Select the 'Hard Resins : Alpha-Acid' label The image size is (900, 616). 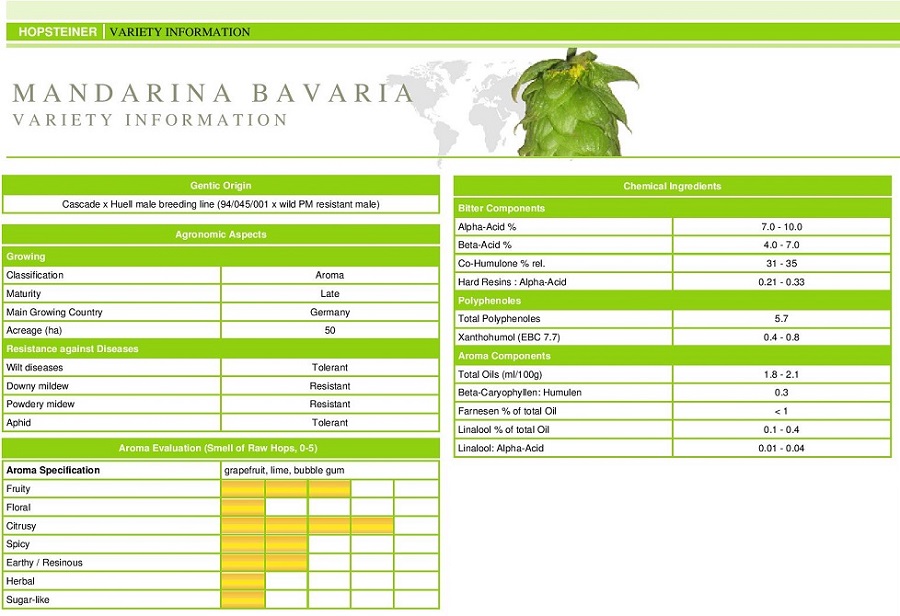[512, 282]
